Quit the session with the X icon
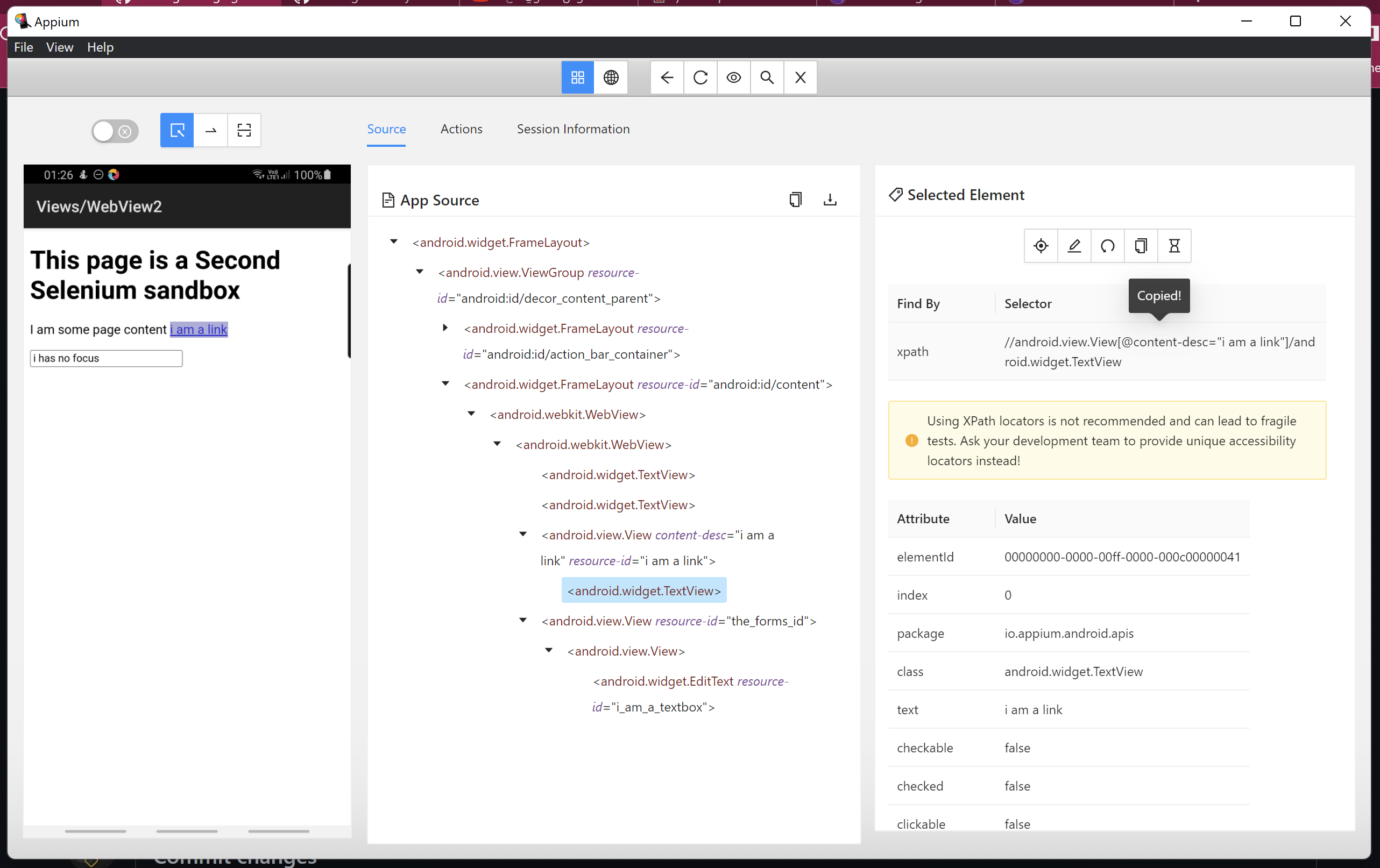The image size is (1380, 868). pos(800,77)
